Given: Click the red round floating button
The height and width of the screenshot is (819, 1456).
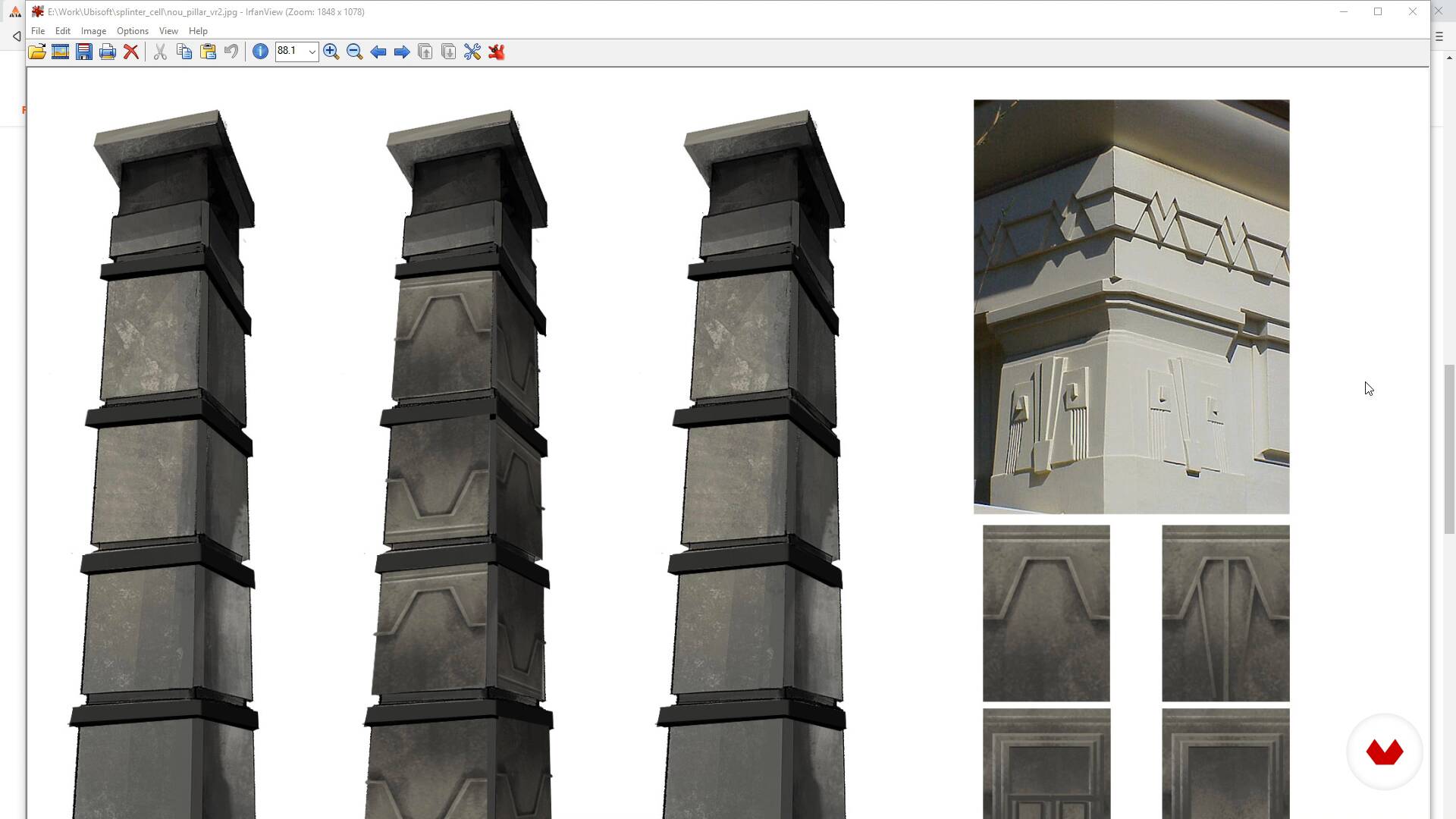Looking at the screenshot, I should (x=1385, y=752).
